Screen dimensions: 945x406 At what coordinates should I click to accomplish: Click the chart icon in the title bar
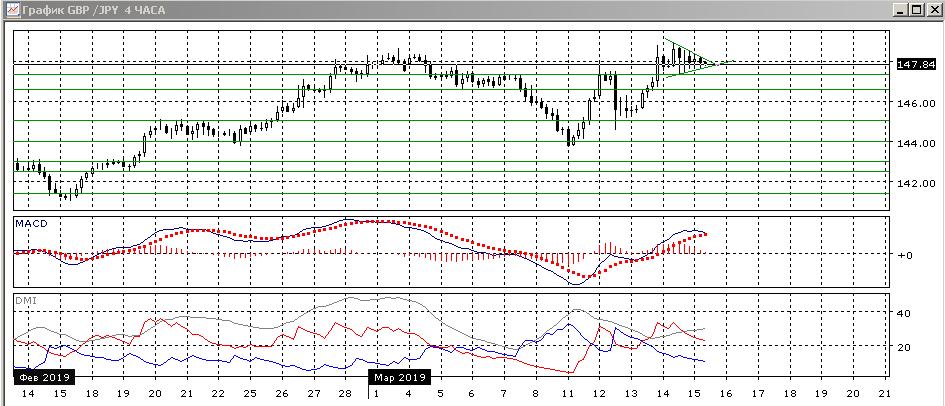point(11,9)
